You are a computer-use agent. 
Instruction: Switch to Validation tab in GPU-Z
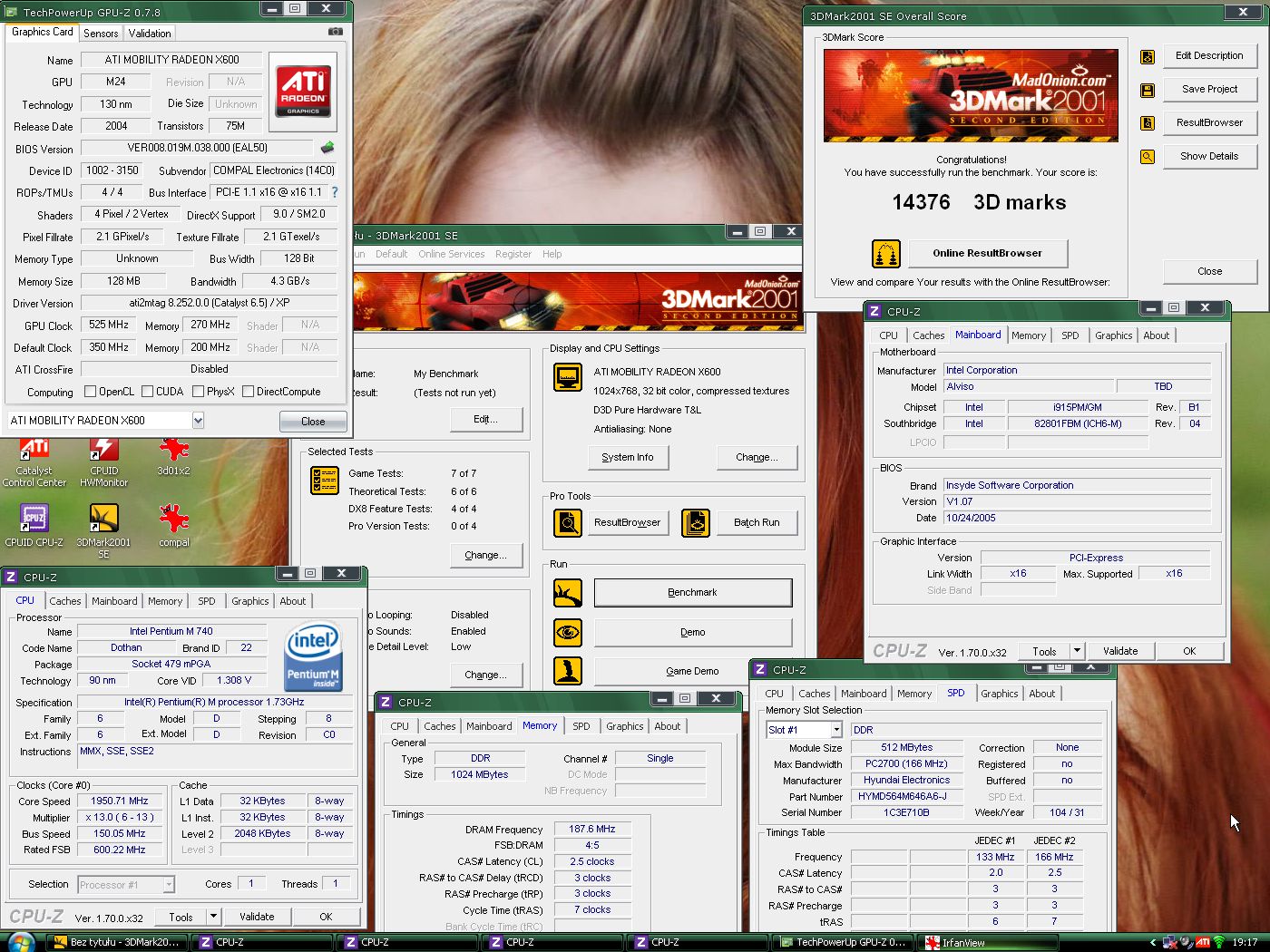click(150, 33)
